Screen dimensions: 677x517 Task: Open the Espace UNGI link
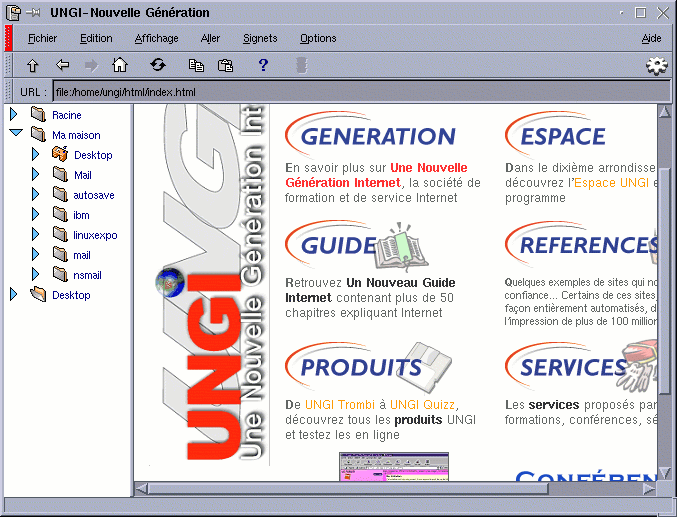tap(611, 183)
